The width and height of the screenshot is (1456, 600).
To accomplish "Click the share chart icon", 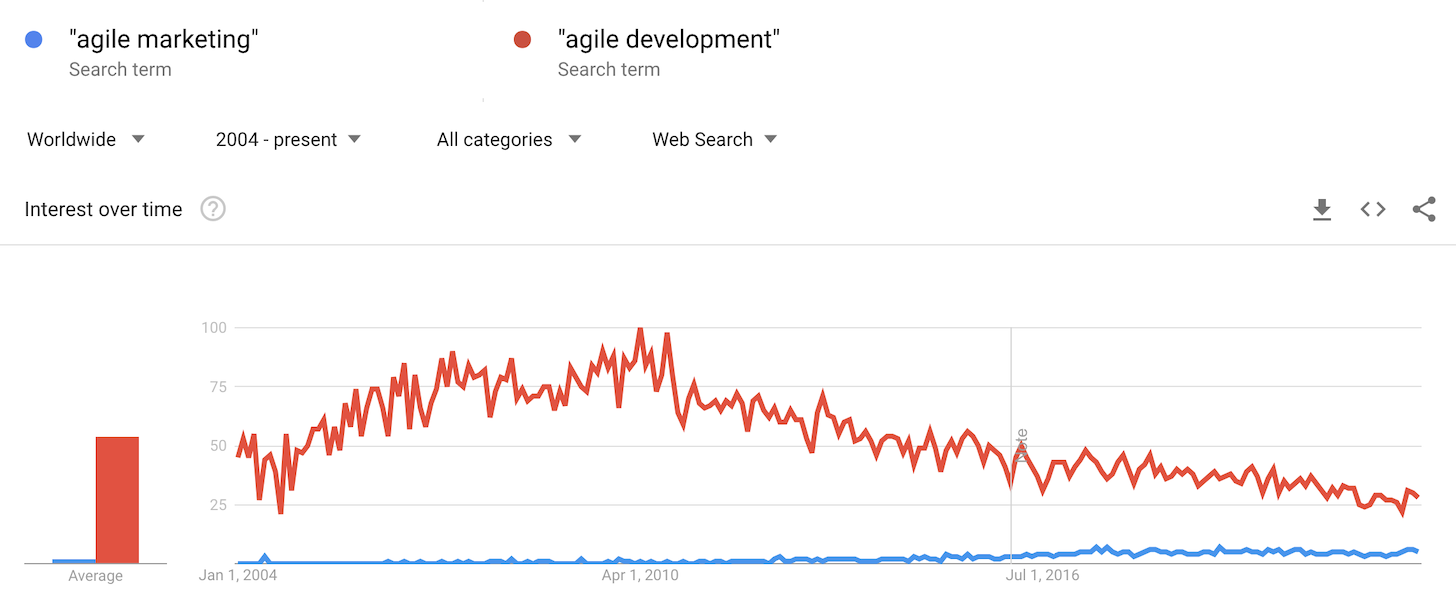I will click(1424, 209).
